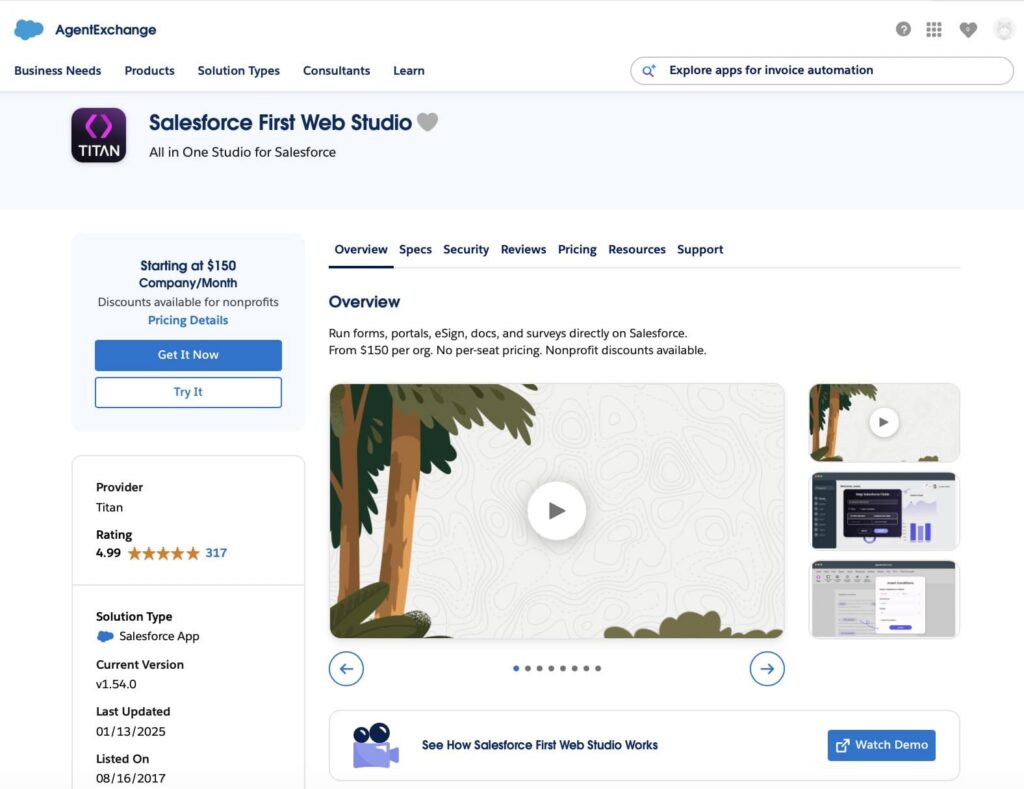Open the help question mark icon

903,29
